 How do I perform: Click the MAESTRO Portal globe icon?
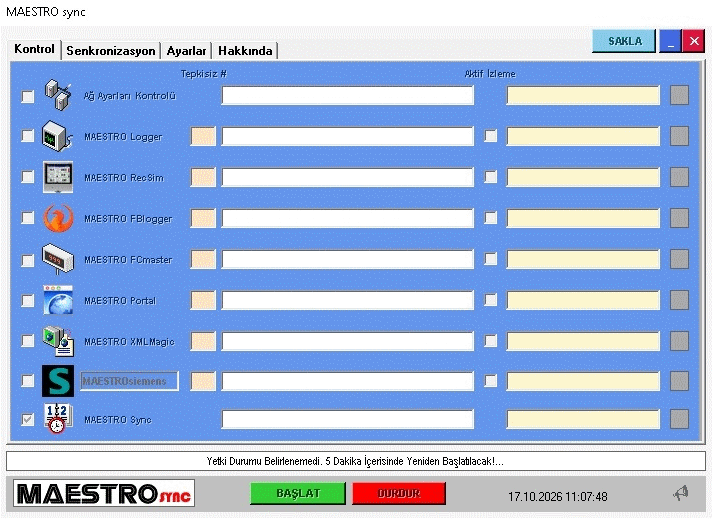[58, 300]
